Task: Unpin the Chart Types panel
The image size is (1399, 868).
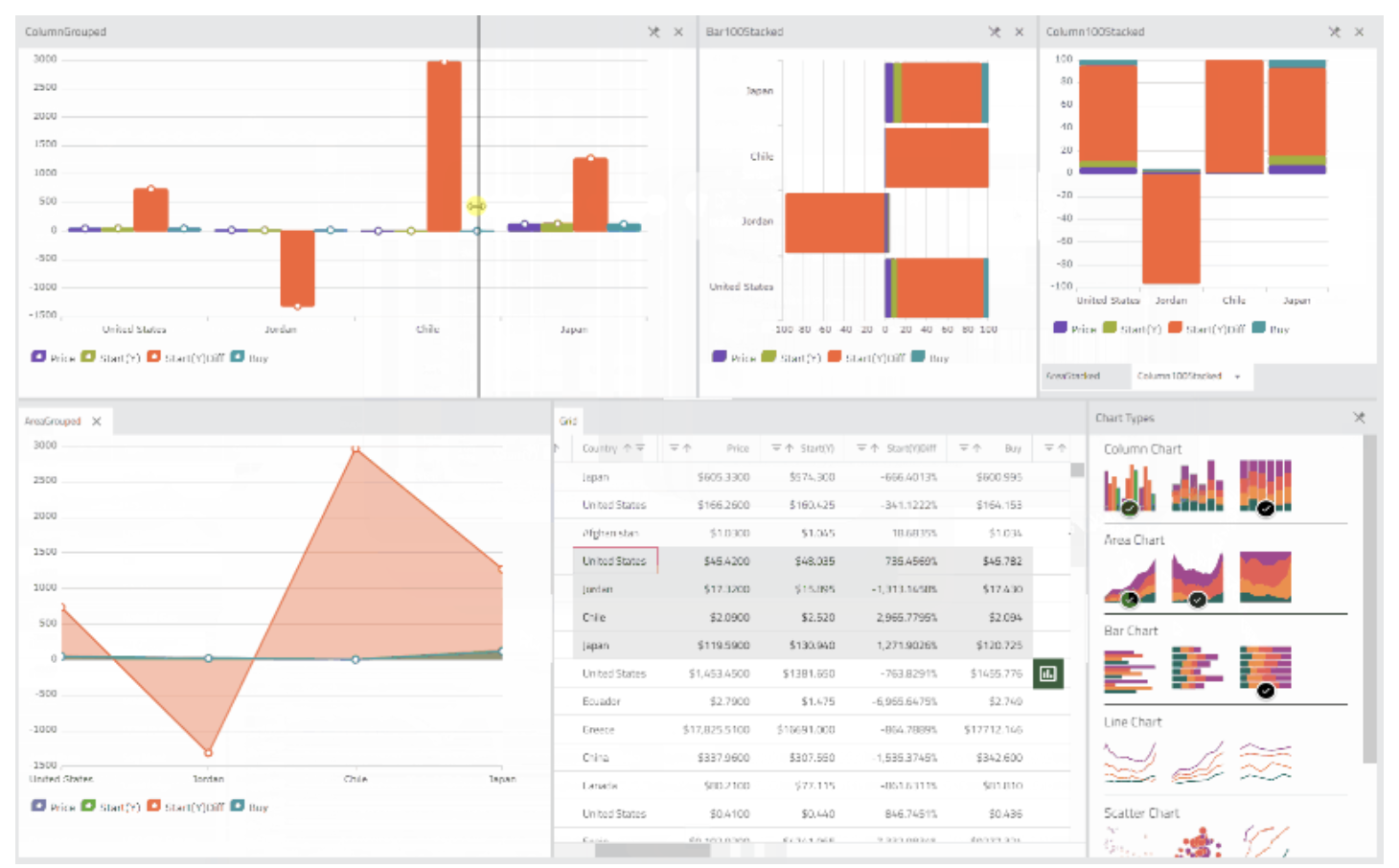Action: pyautogui.click(x=1359, y=418)
